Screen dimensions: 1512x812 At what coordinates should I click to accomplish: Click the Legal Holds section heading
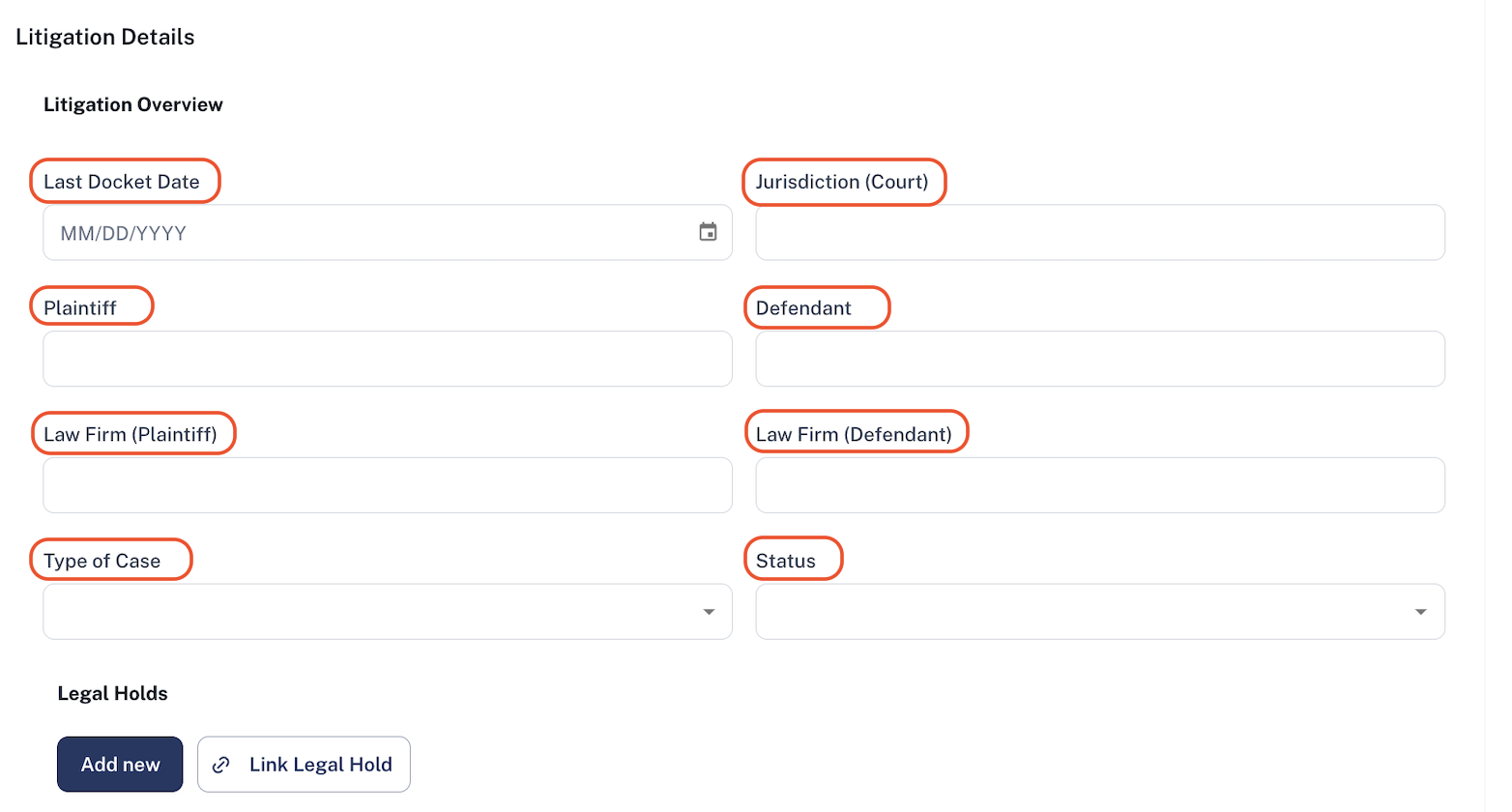[x=112, y=693]
